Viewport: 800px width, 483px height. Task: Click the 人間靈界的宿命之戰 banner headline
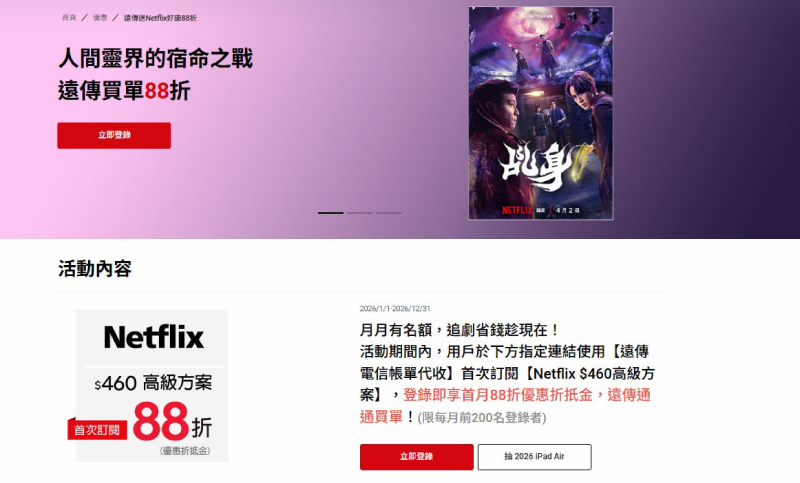pos(155,58)
